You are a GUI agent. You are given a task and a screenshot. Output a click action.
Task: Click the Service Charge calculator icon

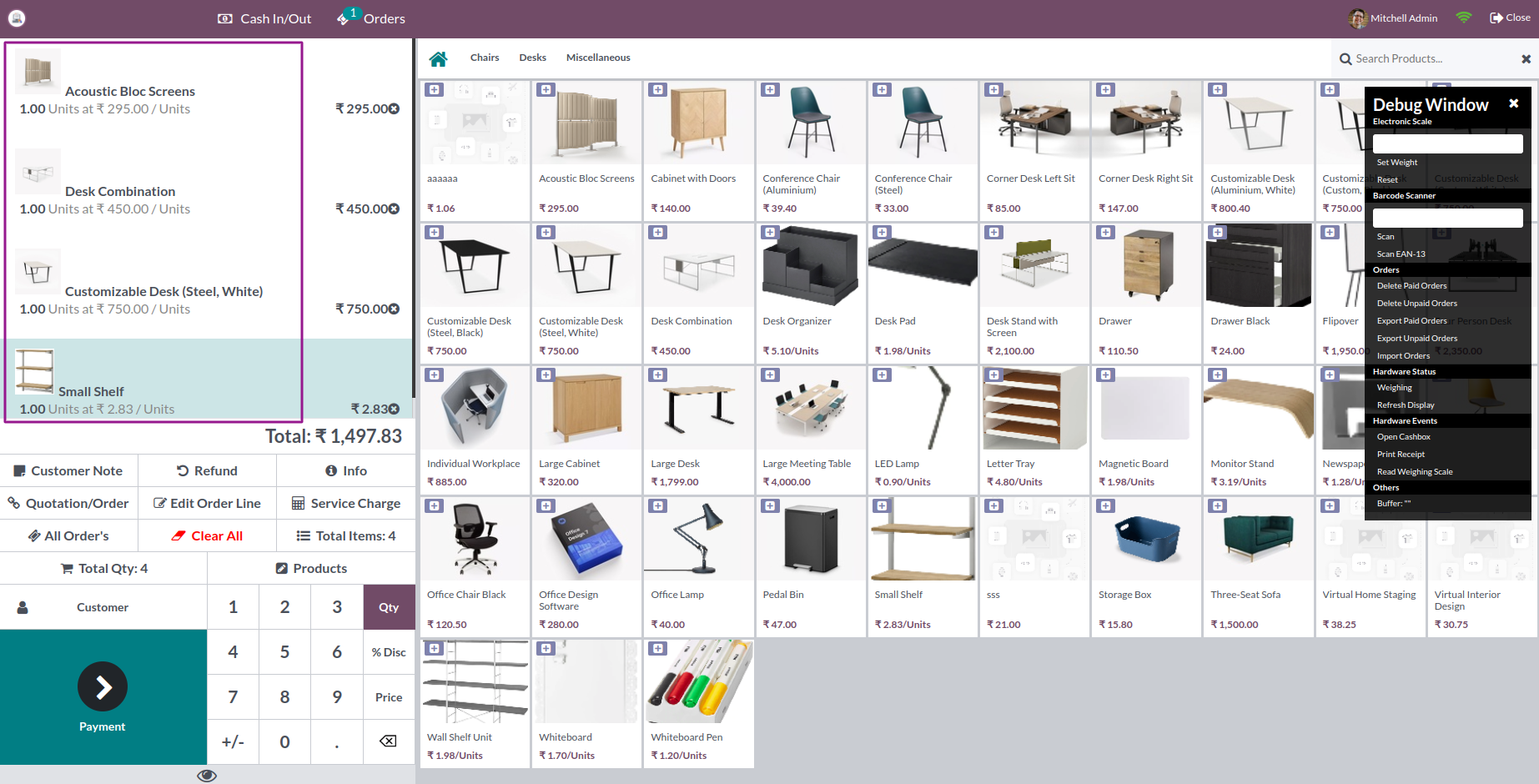coord(299,503)
